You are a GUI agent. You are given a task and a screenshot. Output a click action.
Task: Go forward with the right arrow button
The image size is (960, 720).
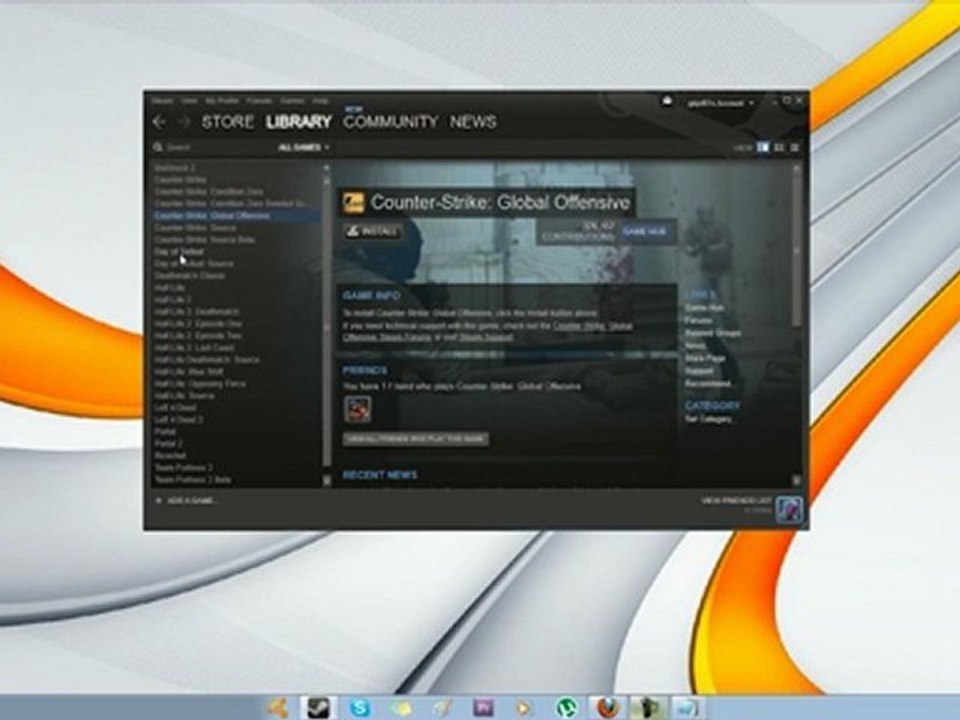coord(184,122)
